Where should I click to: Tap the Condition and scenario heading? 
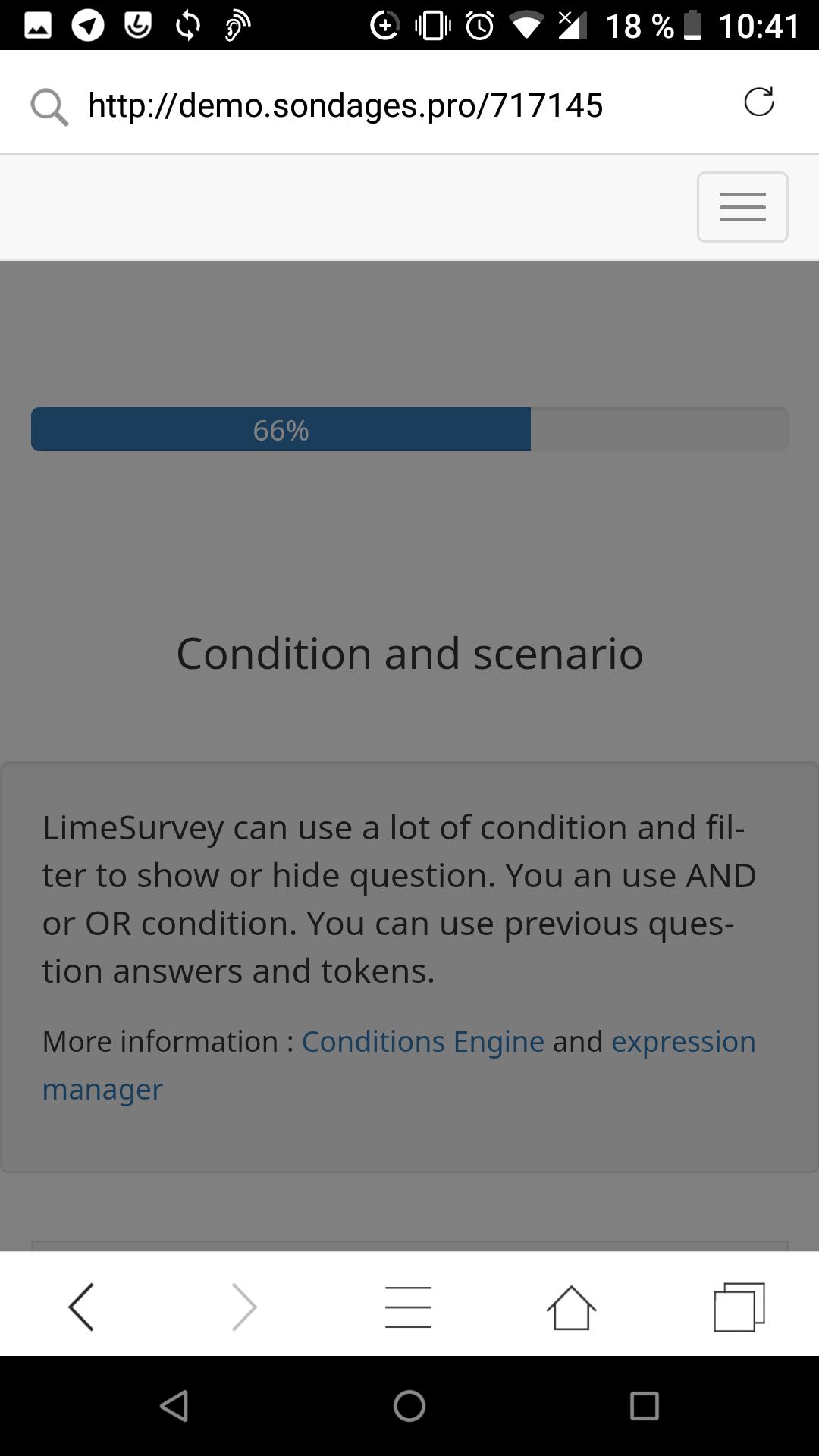409,654
